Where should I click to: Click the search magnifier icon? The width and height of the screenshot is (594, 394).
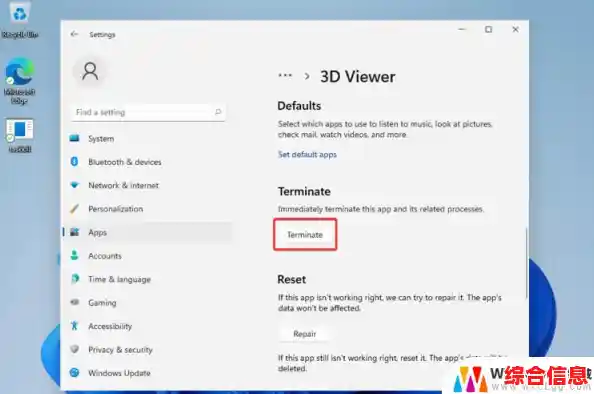pyautogui.click(x=218, y=112)
